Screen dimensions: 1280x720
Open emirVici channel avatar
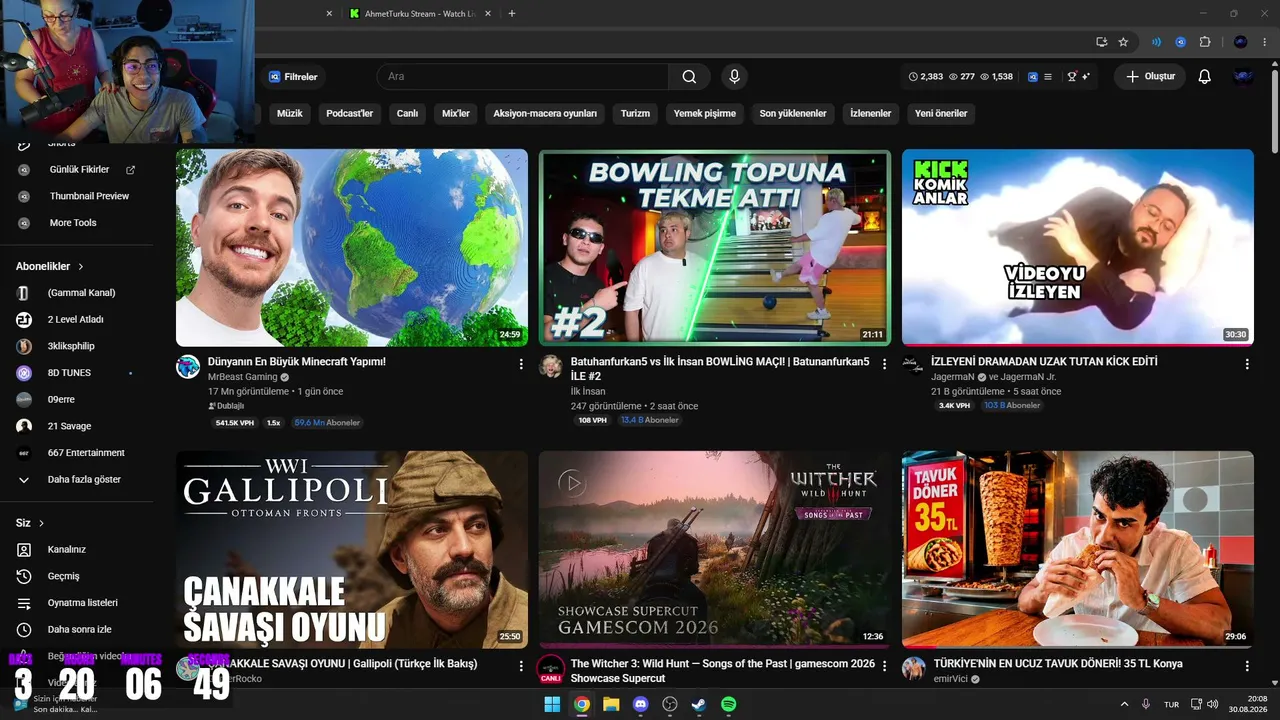click(914, 668)
